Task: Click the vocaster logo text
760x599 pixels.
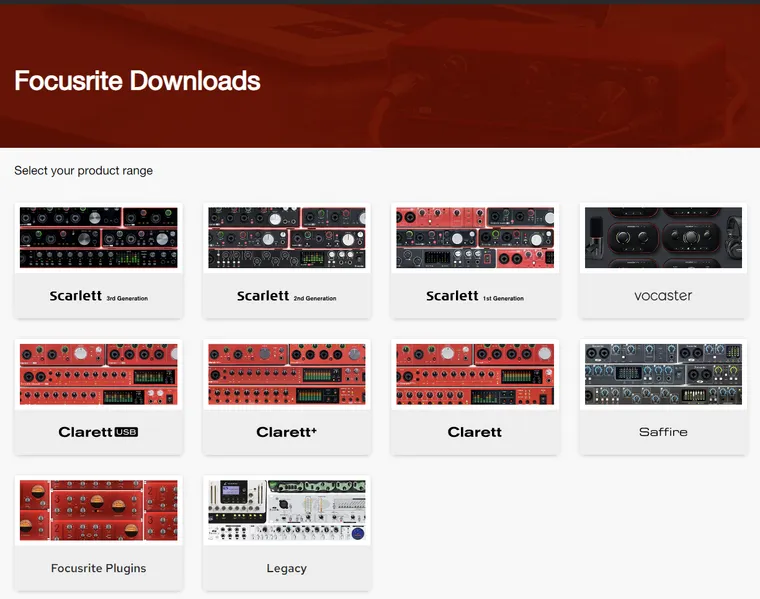Action: (x=663, y=296)
